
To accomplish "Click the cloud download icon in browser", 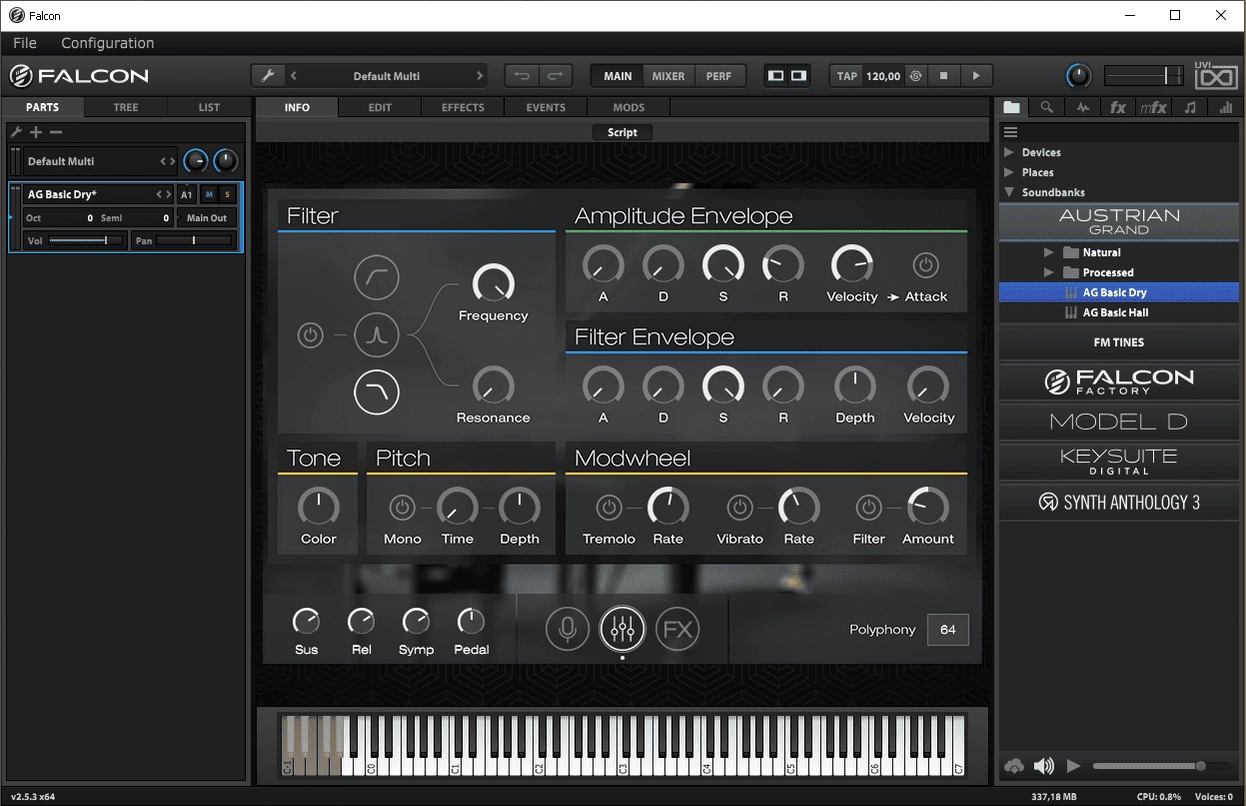I will coord(1014,766).
